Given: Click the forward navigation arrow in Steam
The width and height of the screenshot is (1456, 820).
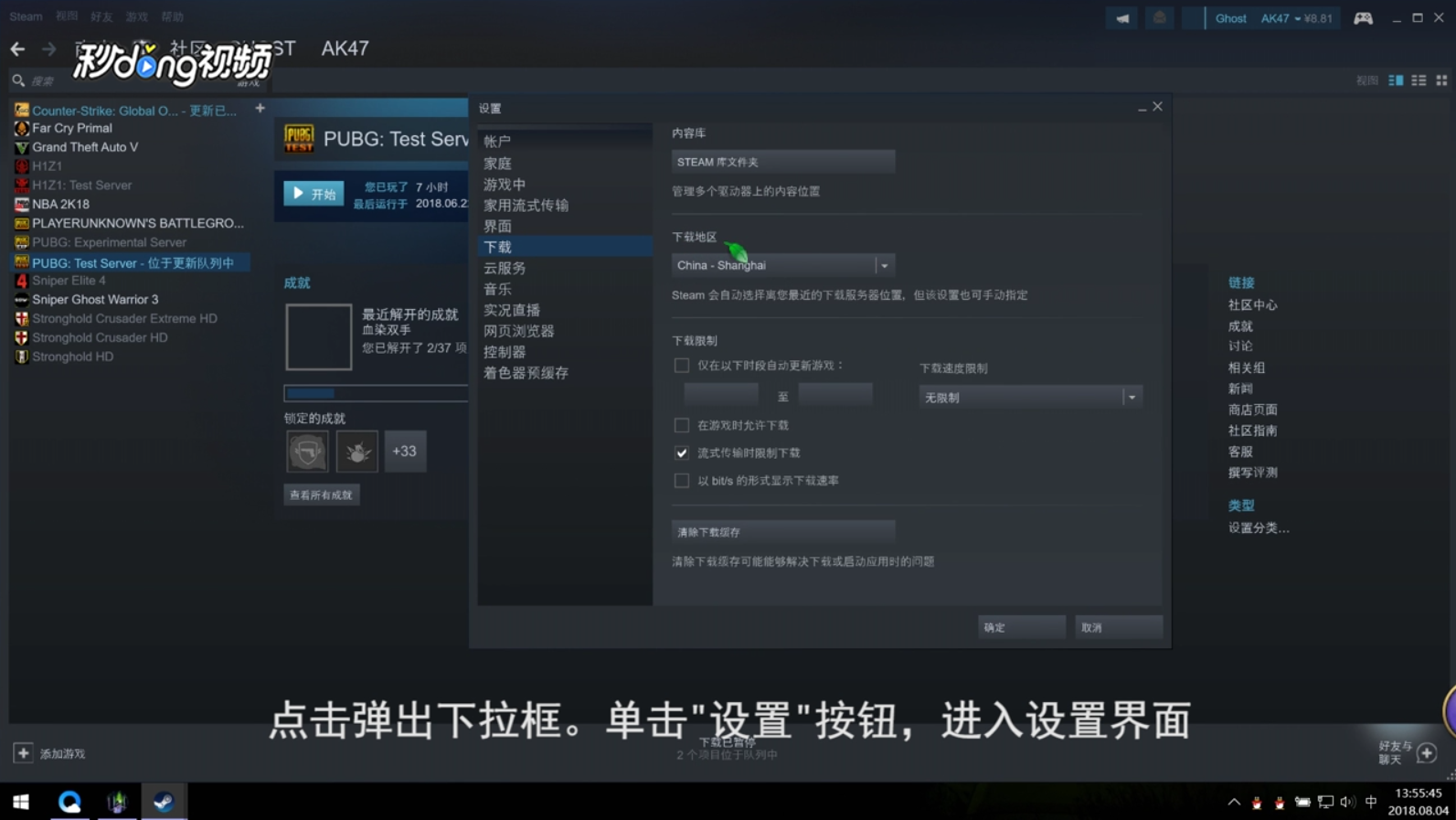Looking at the screenshot, I should [49, 49].
